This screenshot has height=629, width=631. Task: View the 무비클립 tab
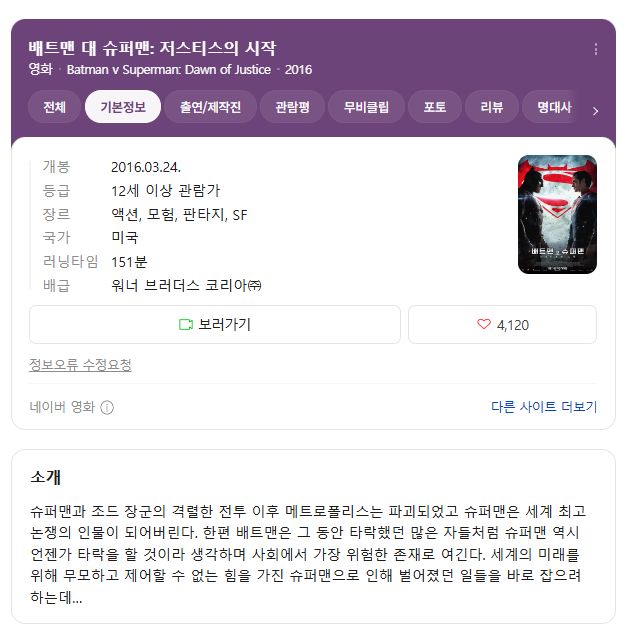click(366, 107)
